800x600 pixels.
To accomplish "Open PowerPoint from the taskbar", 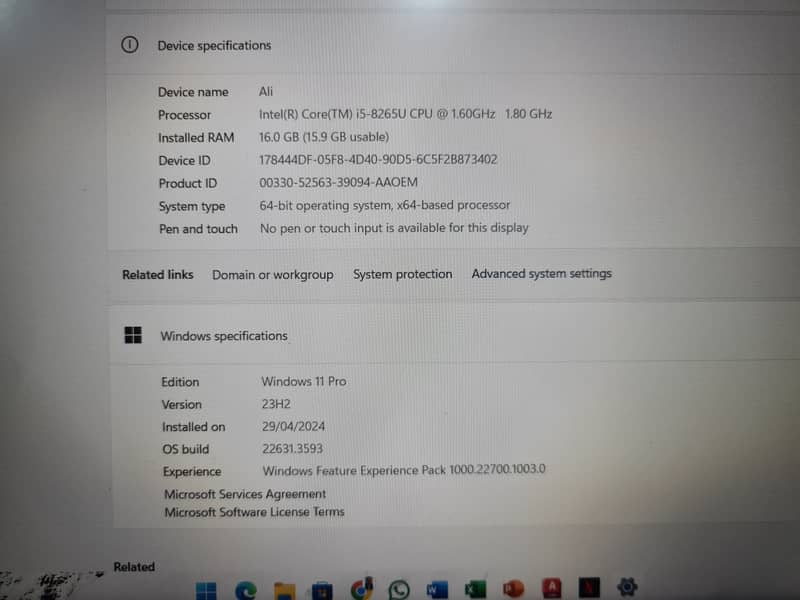I will point(514,589).
